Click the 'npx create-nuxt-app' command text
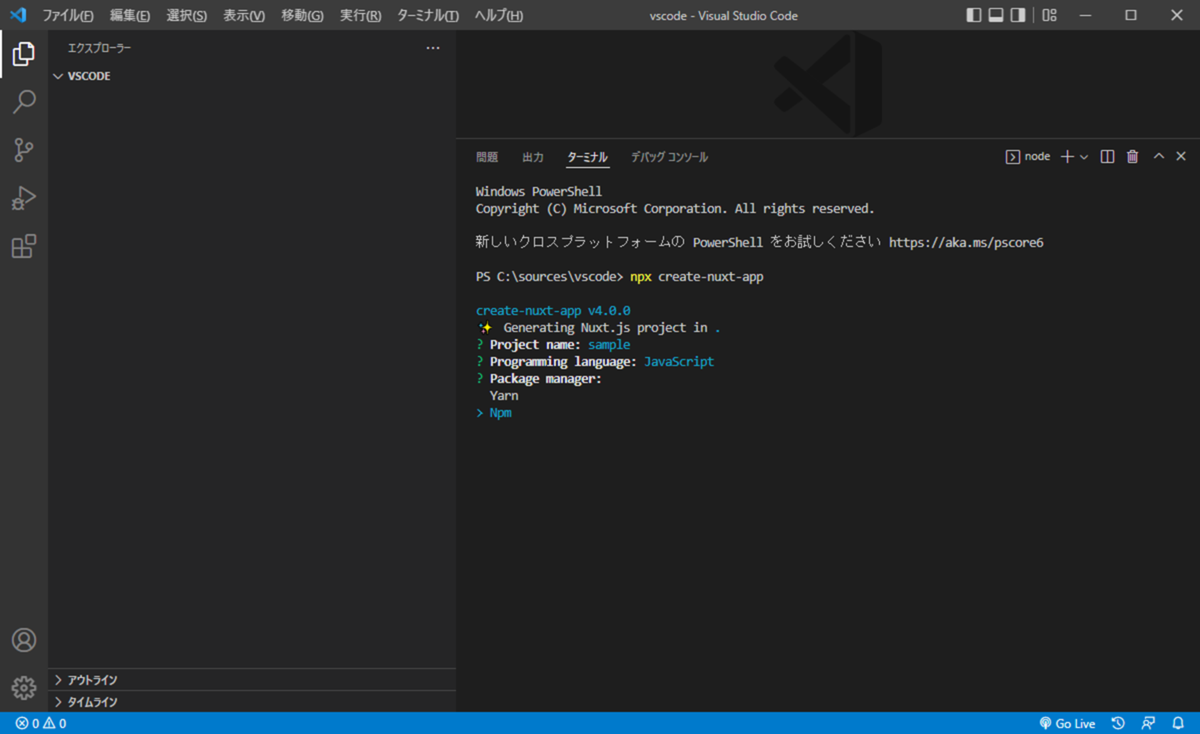Image resolution: width=1200 pixels, height=734 pixels. (x=697, y=277)
